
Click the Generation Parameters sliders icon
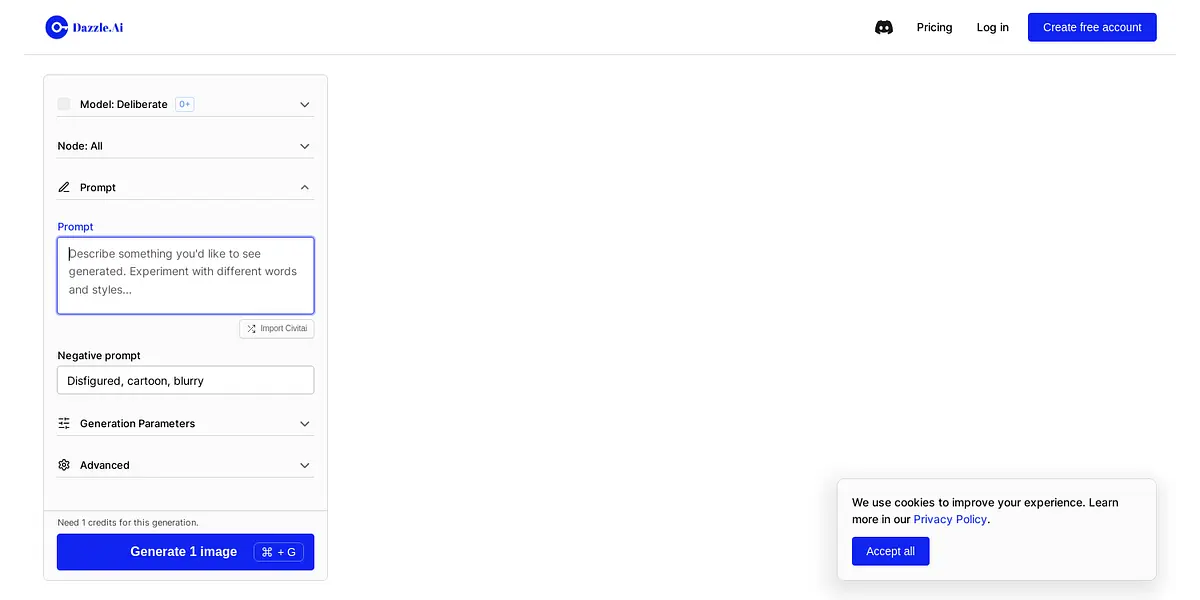tap(64, 423)
